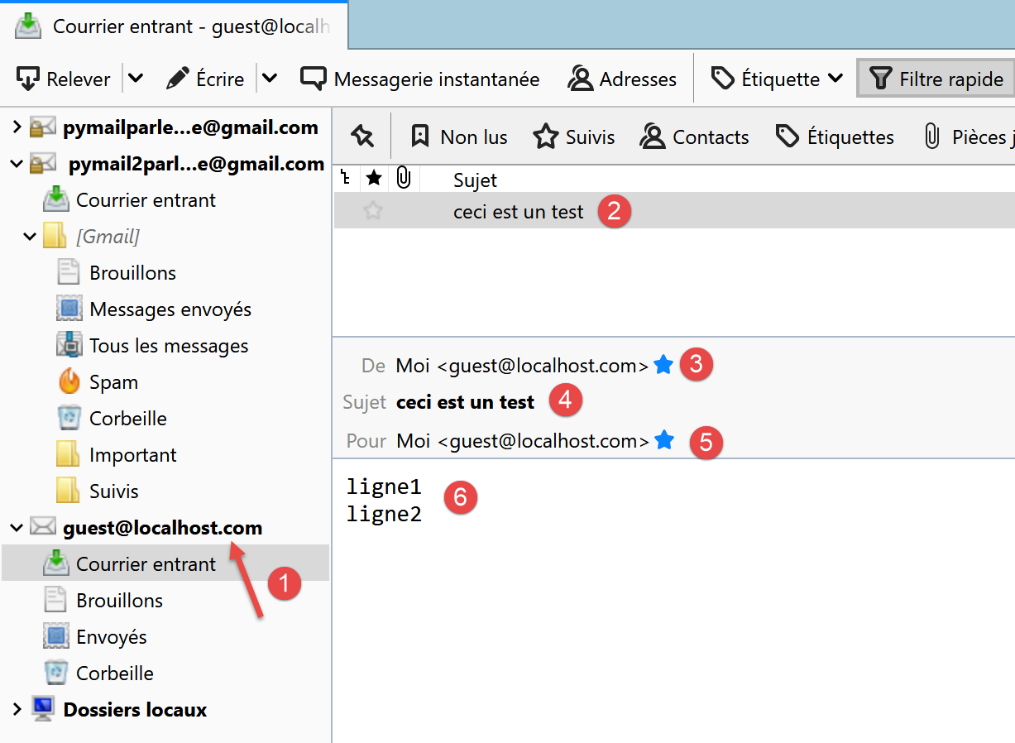This screenshot has height=743, width=1015.
Task: Toggle the Filtre rapide button
Action: [x=937, y=79]
